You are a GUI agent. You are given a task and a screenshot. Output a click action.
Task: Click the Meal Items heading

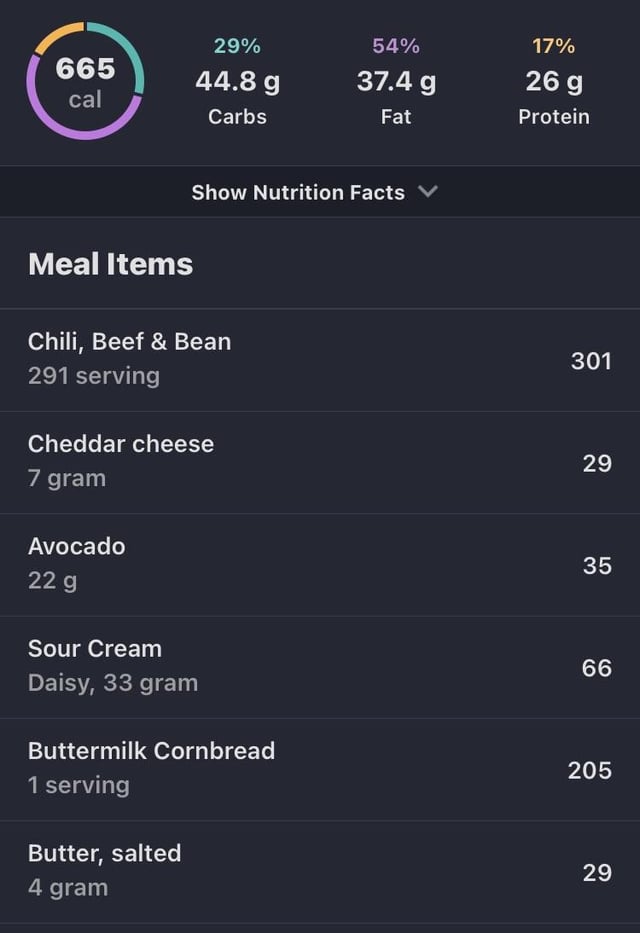click(111, 264)
